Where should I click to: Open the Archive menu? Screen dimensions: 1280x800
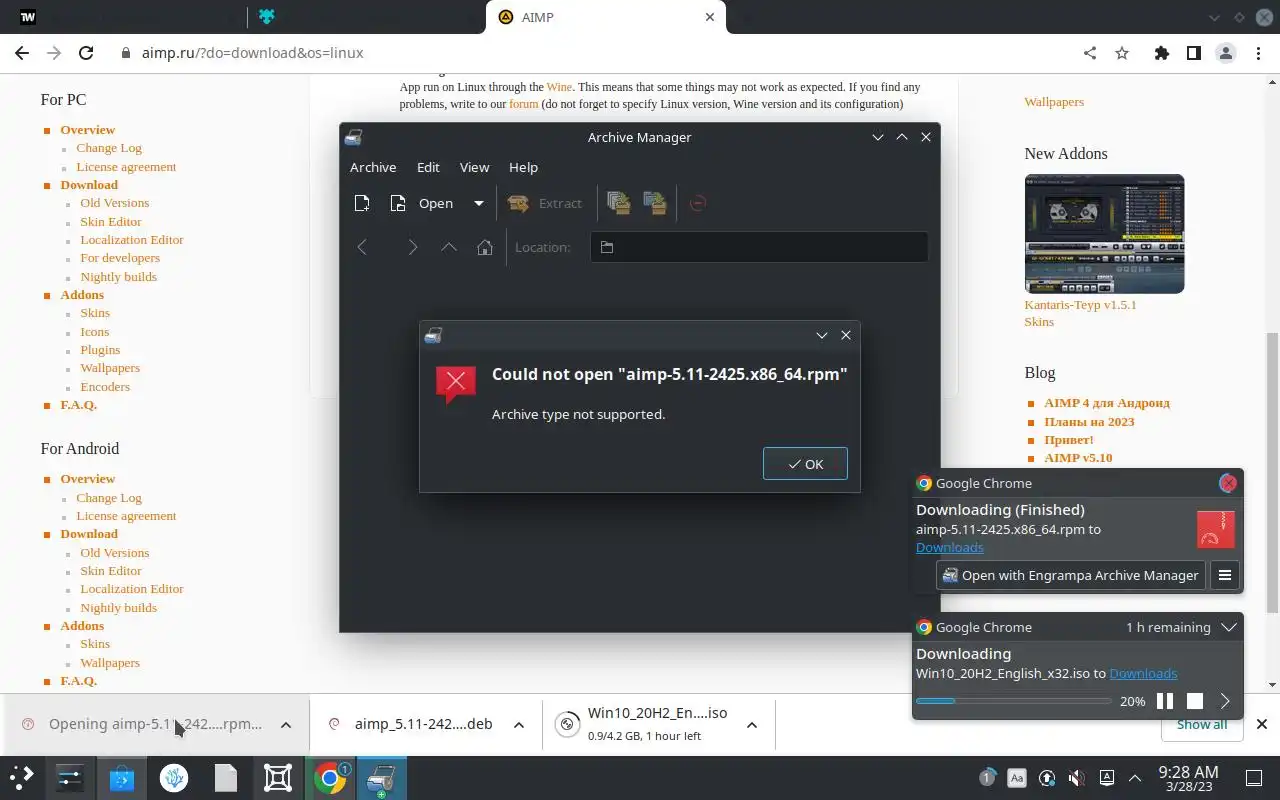pos(373,167)
